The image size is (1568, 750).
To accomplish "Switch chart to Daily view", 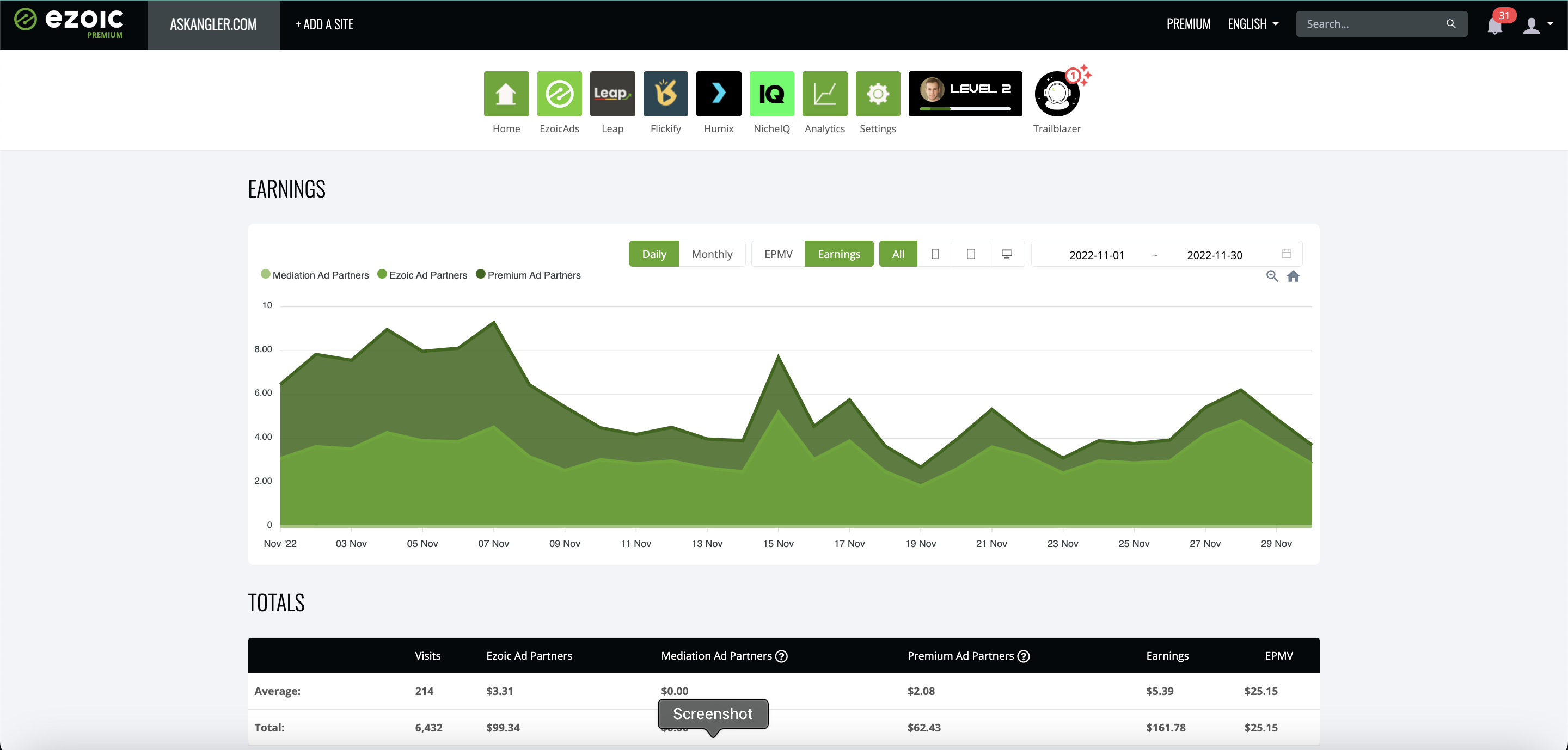I will click(654, 254).
